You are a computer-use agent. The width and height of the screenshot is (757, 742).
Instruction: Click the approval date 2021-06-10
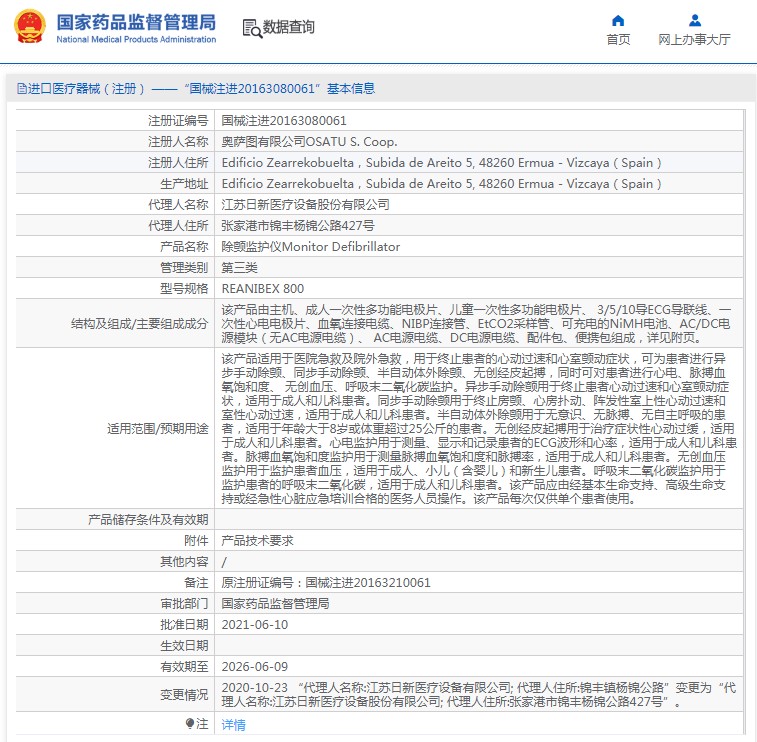(254, 624)
